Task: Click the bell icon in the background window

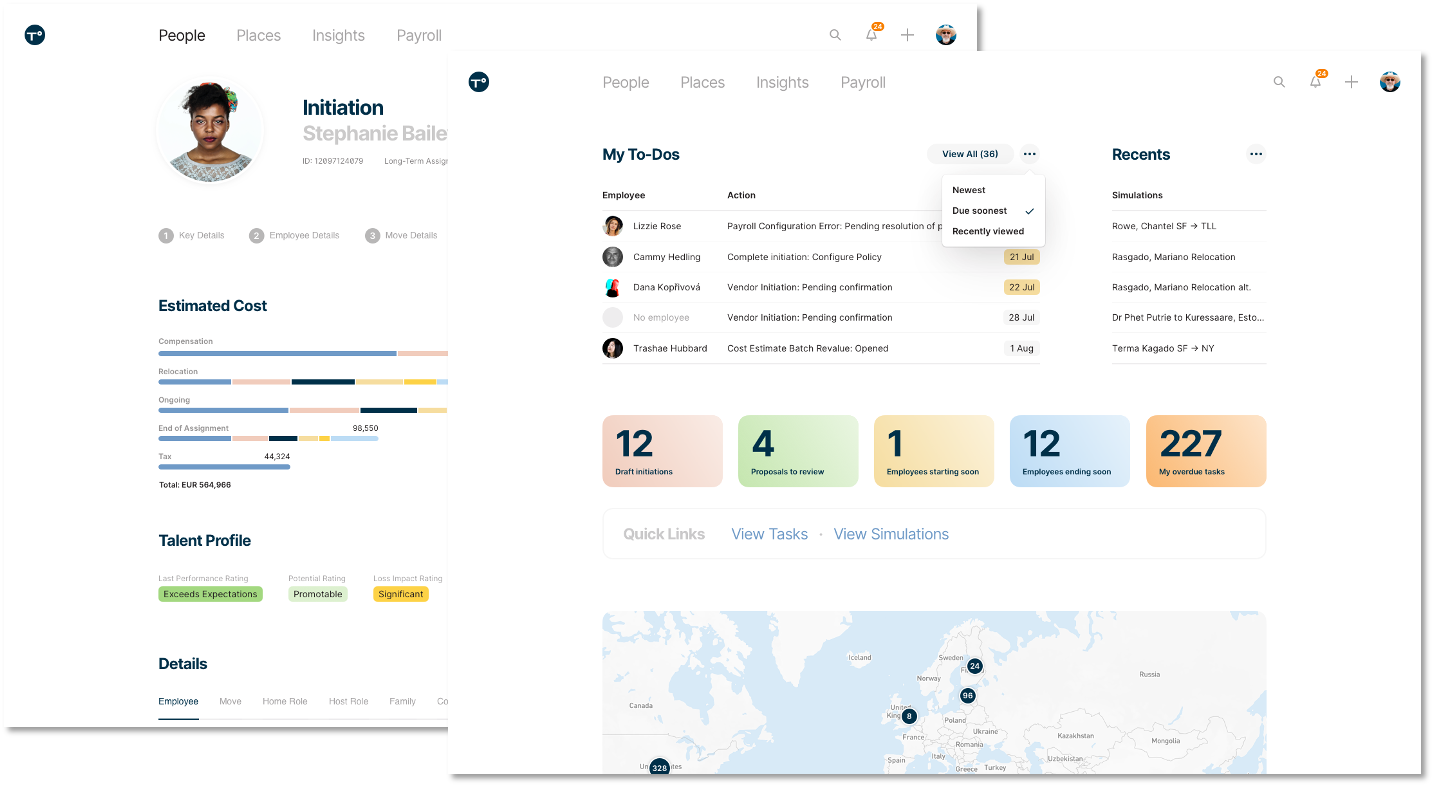Action: (871, 34)
